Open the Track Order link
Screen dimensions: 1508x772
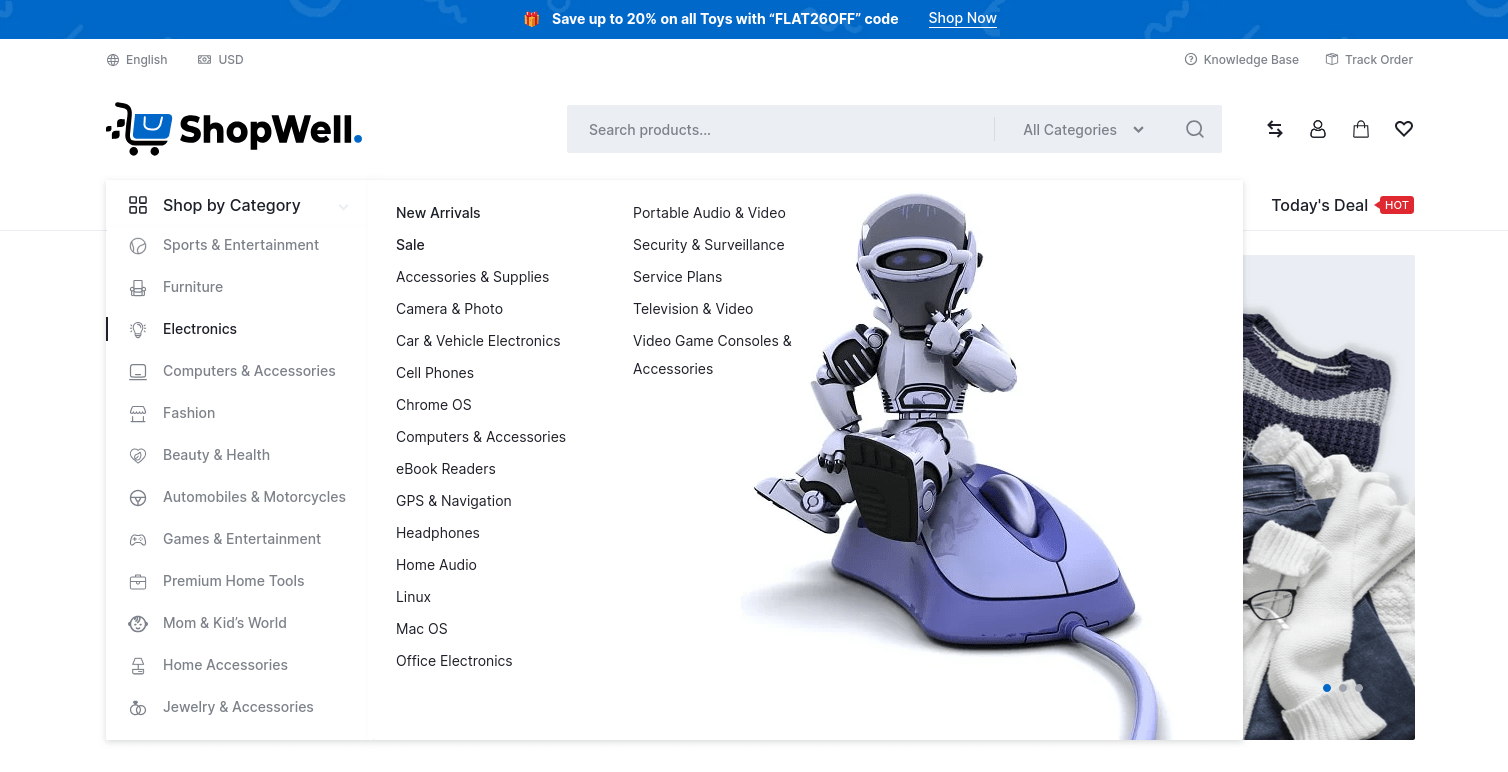pos(1369,60)
